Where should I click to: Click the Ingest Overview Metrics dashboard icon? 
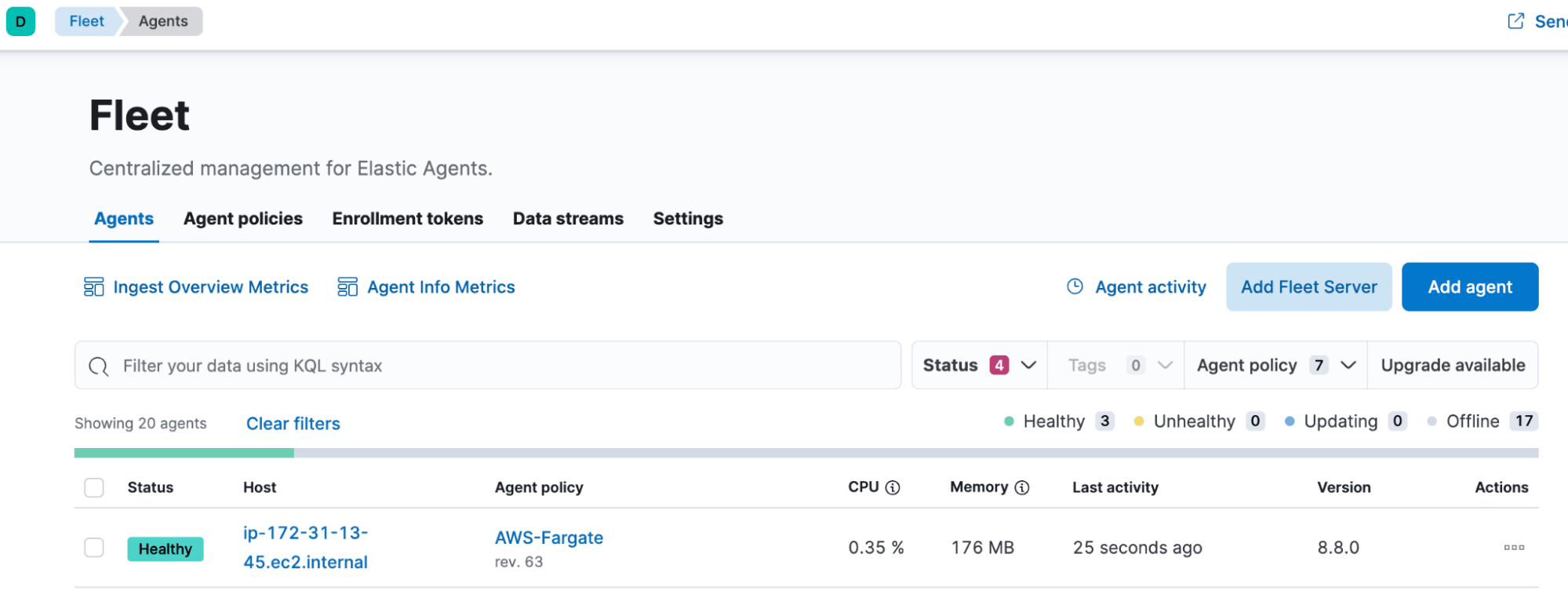(93, 287)
